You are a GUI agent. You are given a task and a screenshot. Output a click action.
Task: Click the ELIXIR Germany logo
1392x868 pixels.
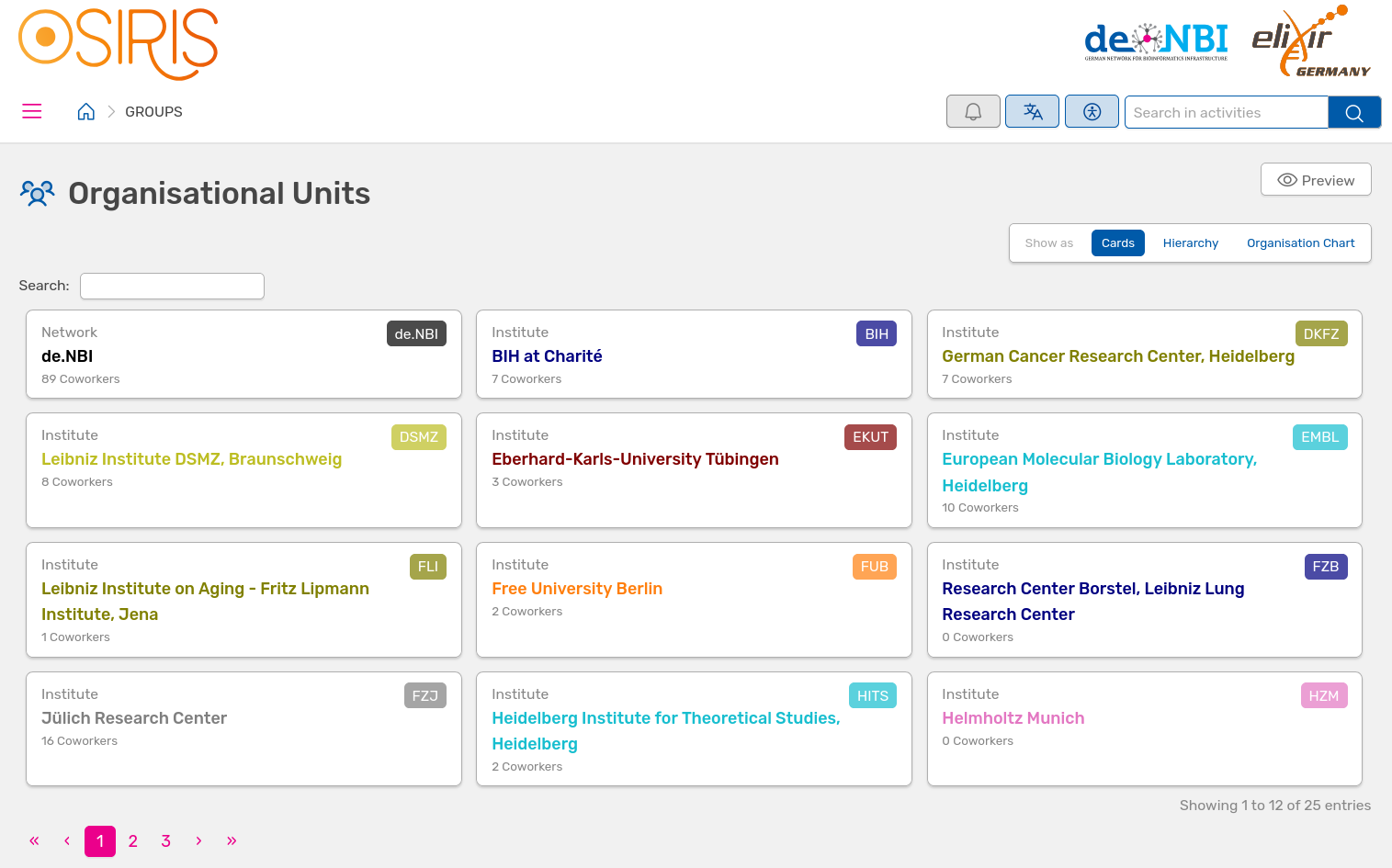[1310, 42]
